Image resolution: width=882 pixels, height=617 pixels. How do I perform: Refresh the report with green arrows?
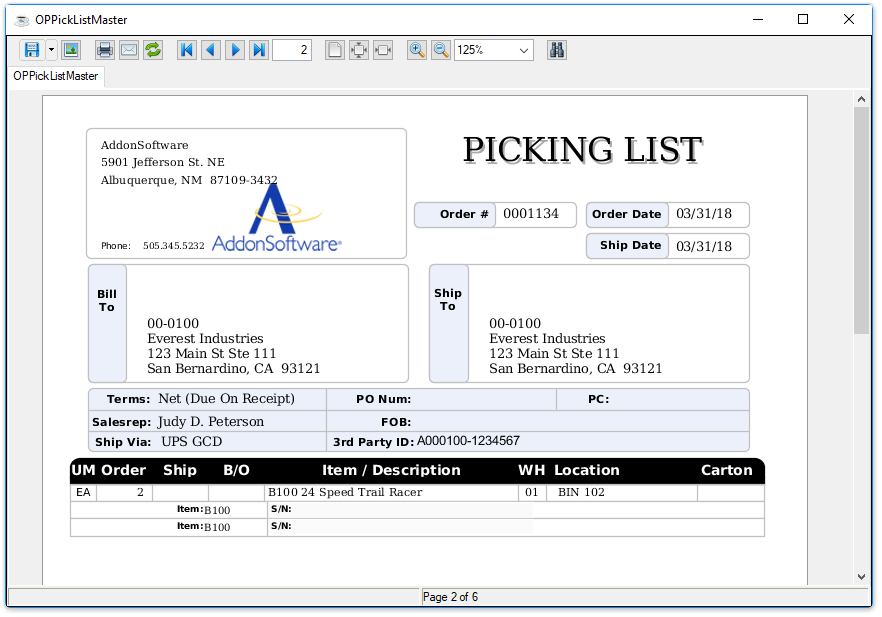click(x=153, y=50)
